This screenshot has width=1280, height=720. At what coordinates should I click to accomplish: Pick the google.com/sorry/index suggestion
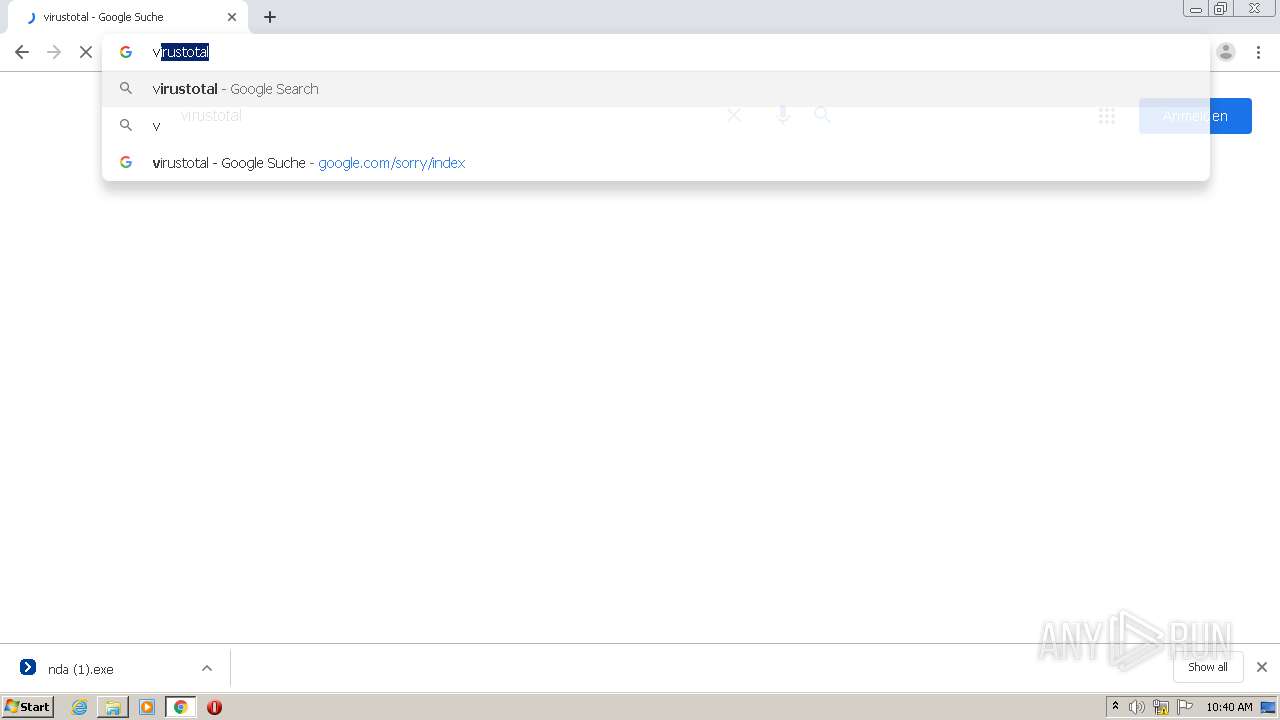(656, 163)
